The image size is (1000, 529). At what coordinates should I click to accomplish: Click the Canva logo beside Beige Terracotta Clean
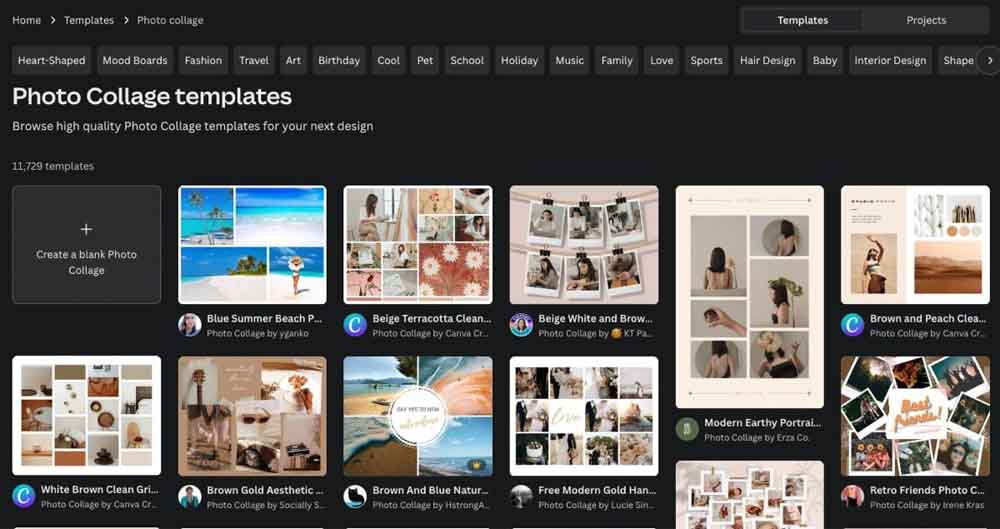point(355,325)
